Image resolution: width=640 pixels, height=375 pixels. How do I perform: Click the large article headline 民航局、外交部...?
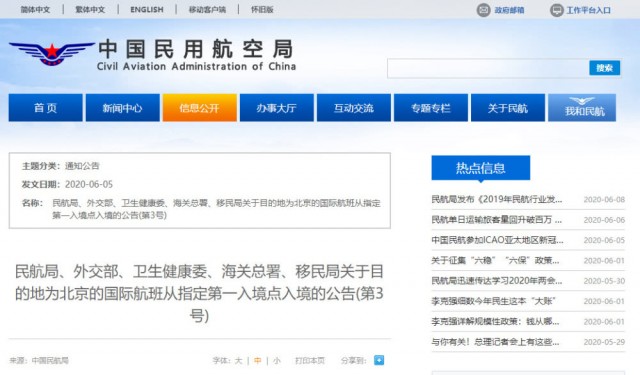(199, 293)
